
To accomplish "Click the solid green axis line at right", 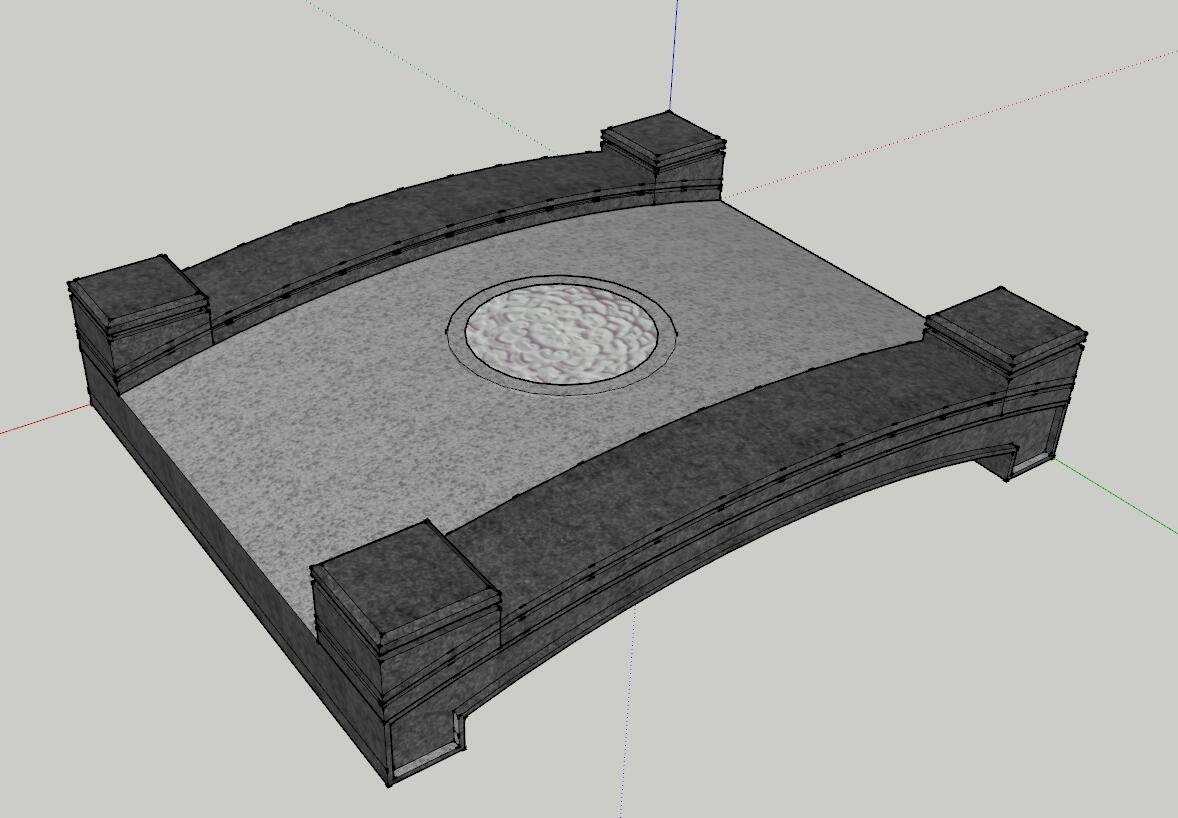I will (x=1120, y=500).
